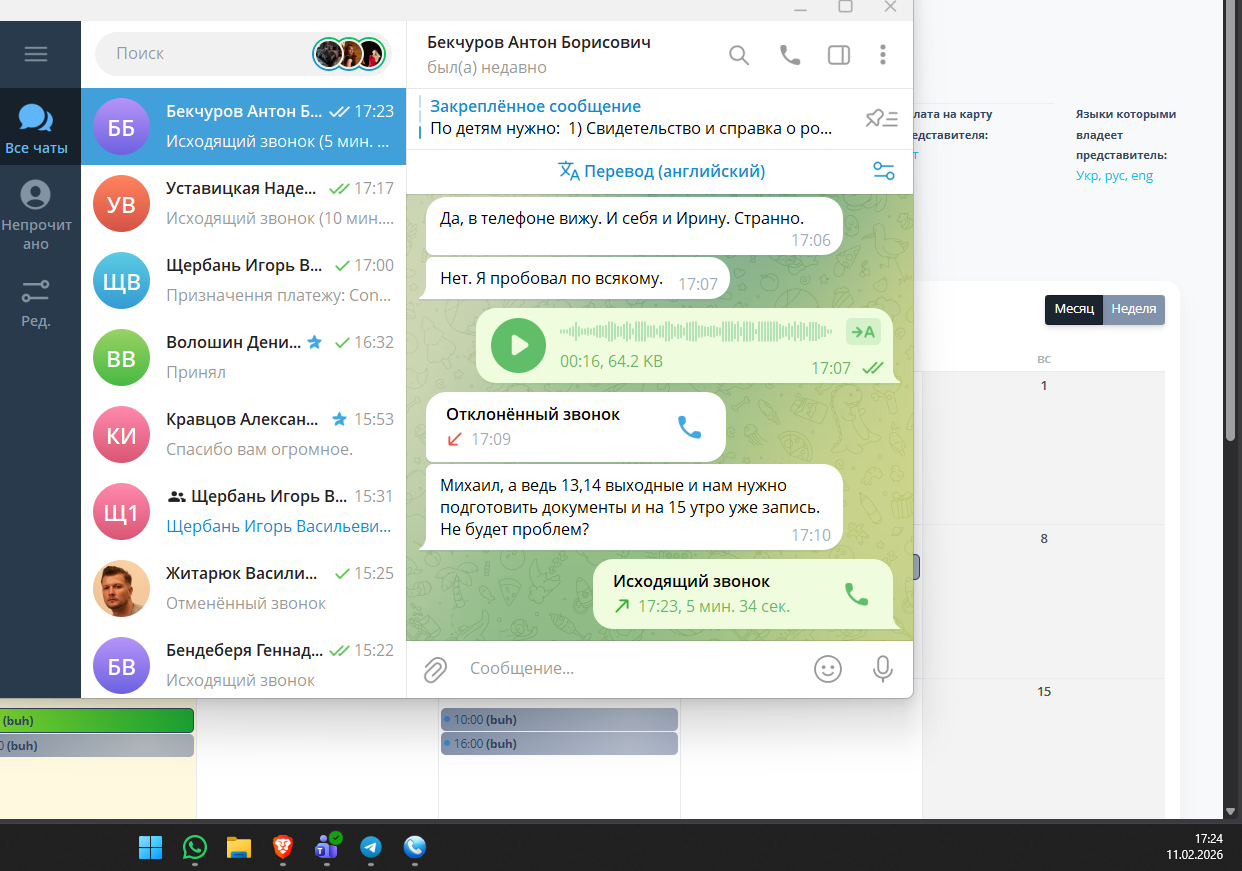
Task: Open group chat 'Щербань Игорь В...' at 15:31
Action: pos(243,512)
